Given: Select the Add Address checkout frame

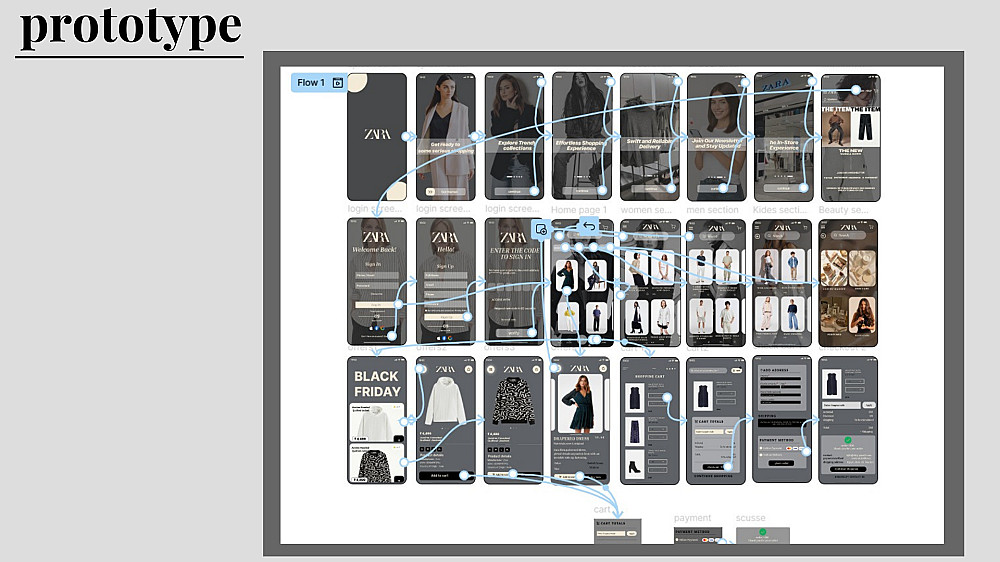Looking at the screenshot, I should pos(783,420).
